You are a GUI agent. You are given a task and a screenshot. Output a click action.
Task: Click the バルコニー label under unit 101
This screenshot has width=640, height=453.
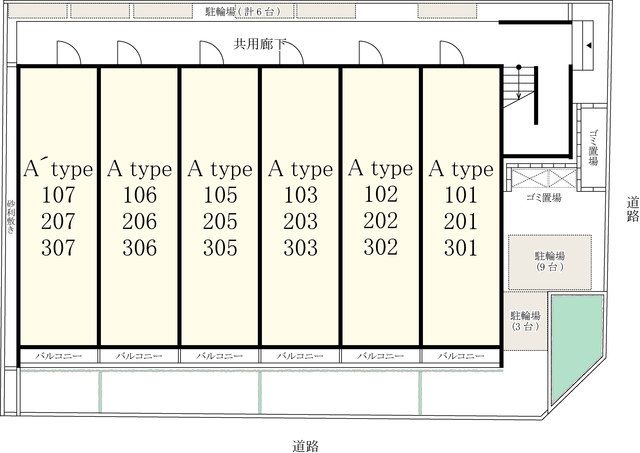pyautogui.click(x=461, y=356)
